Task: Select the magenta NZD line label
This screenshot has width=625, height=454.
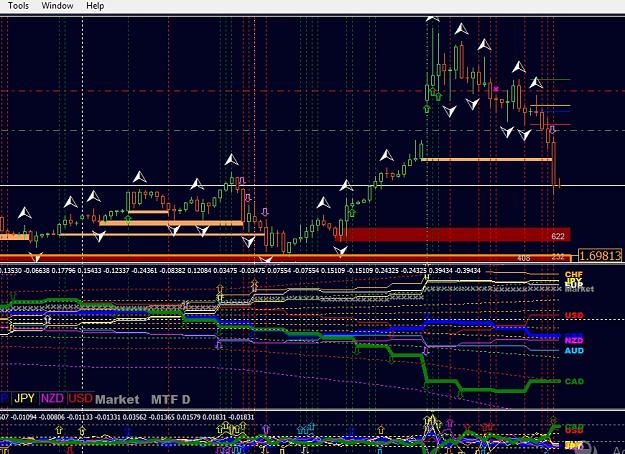Action: pos(574,340)
